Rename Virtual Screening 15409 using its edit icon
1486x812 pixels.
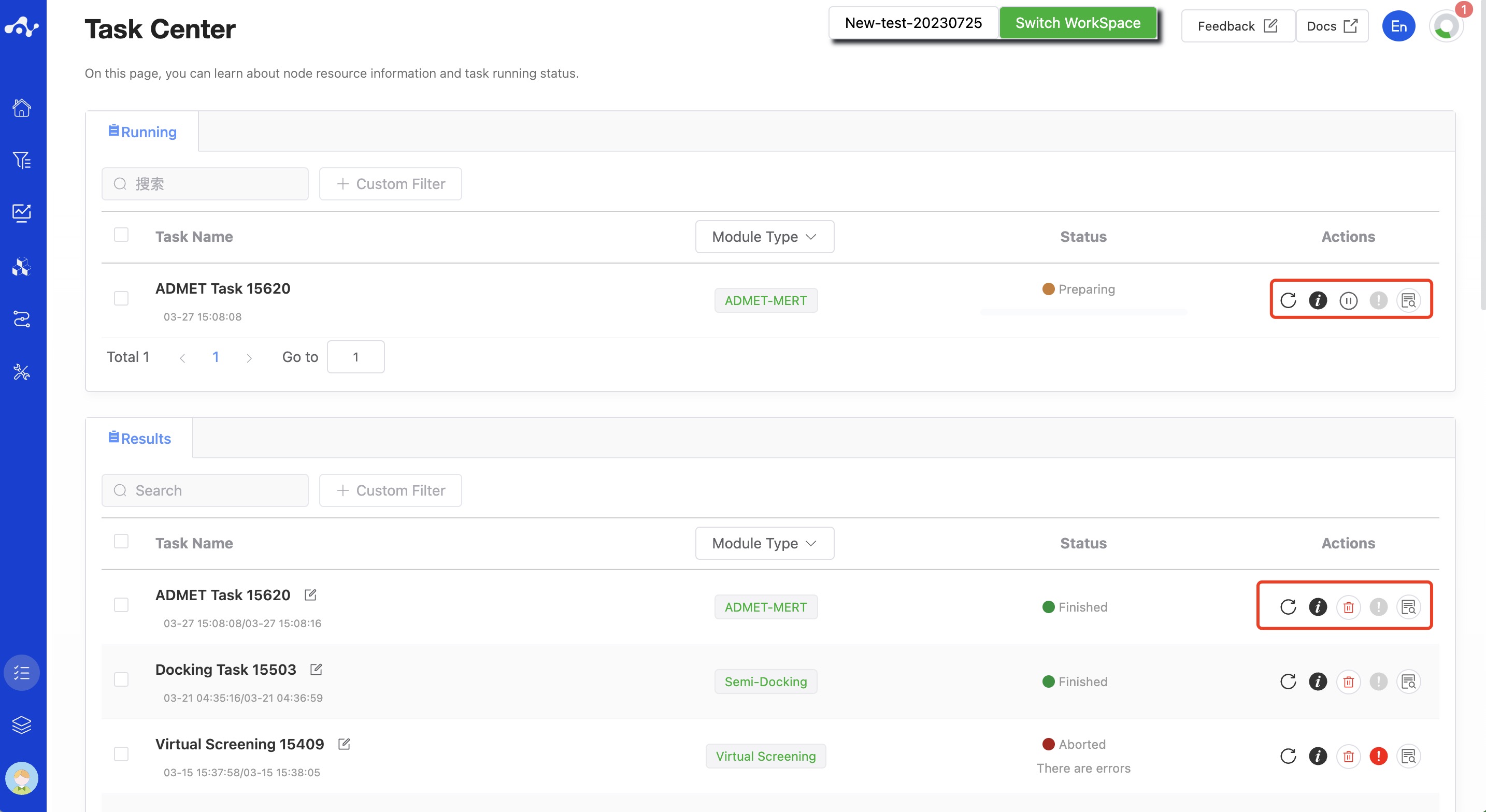click(345, 744)
